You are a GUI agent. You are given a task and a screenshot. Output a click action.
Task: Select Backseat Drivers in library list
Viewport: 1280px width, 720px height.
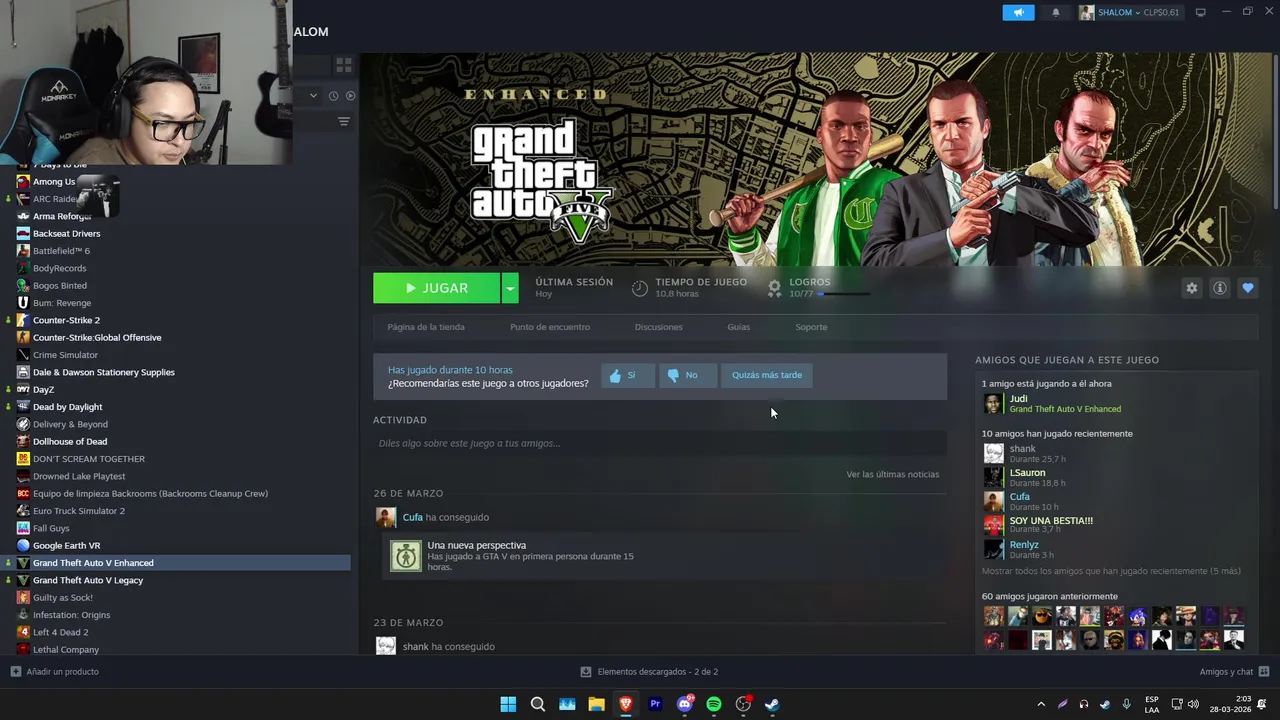point(66,234)
